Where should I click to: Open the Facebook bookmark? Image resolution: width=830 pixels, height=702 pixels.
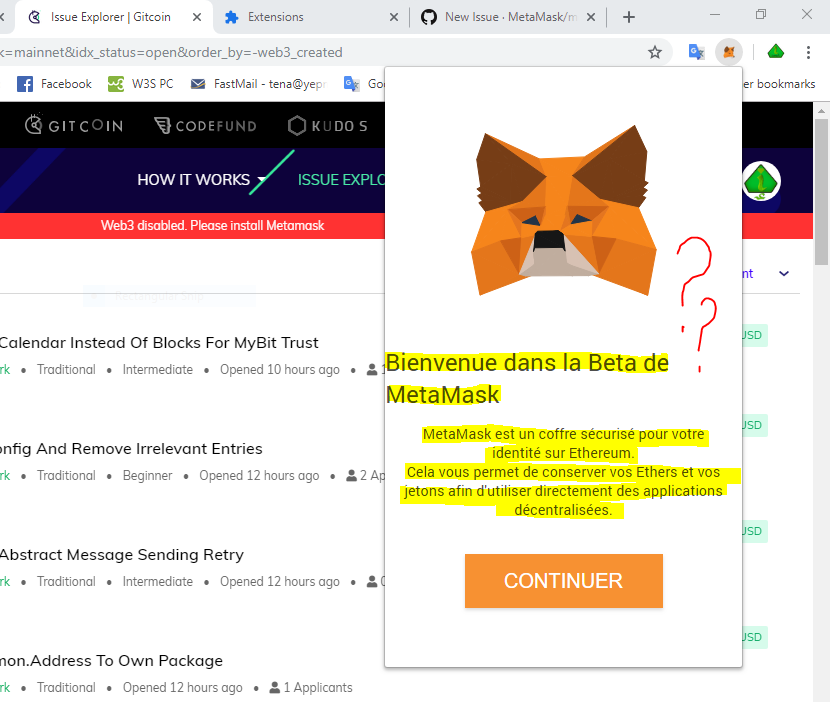tap(54, 84)
